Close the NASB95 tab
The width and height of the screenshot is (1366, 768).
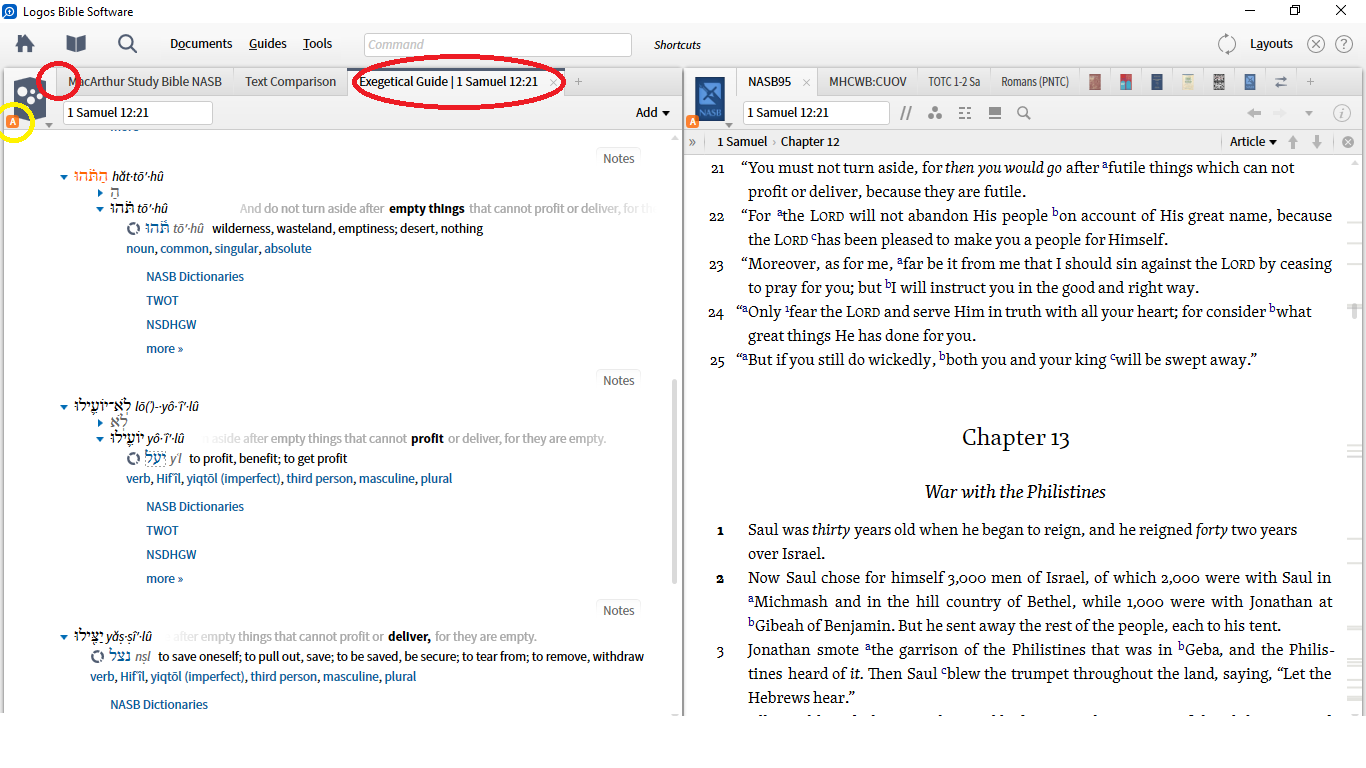click(807, 82)
